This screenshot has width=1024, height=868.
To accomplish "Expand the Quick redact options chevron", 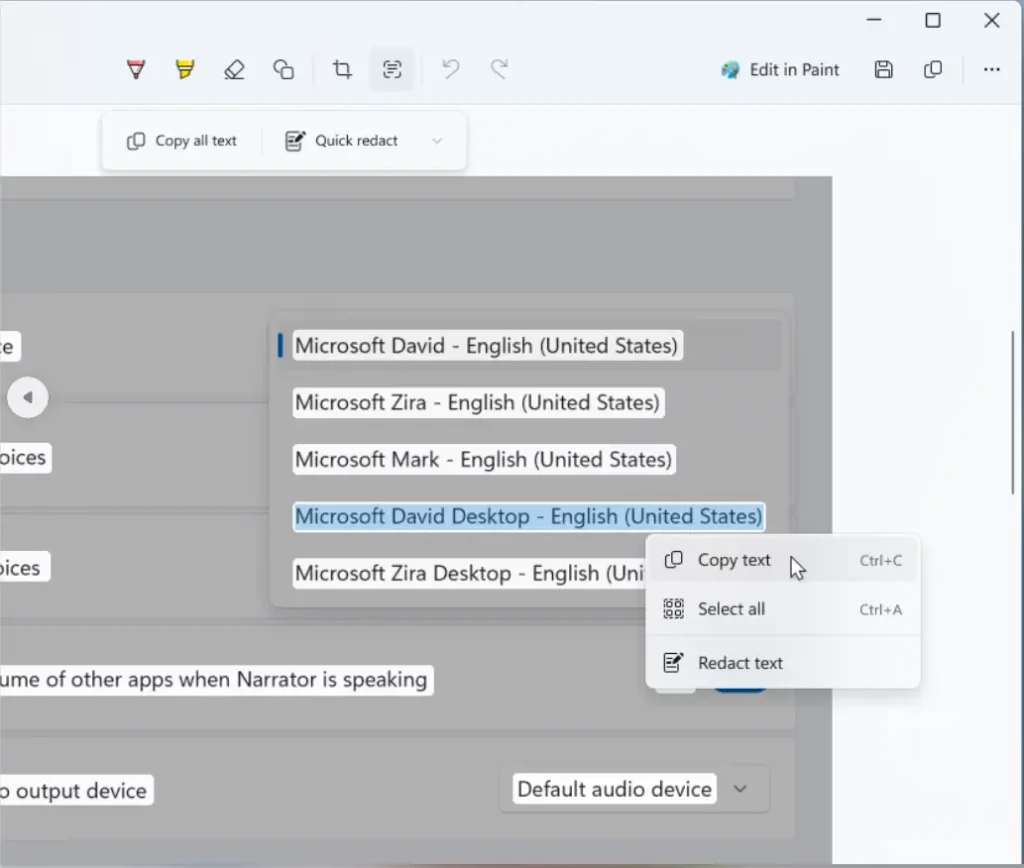I will click(x=437, y=141).
